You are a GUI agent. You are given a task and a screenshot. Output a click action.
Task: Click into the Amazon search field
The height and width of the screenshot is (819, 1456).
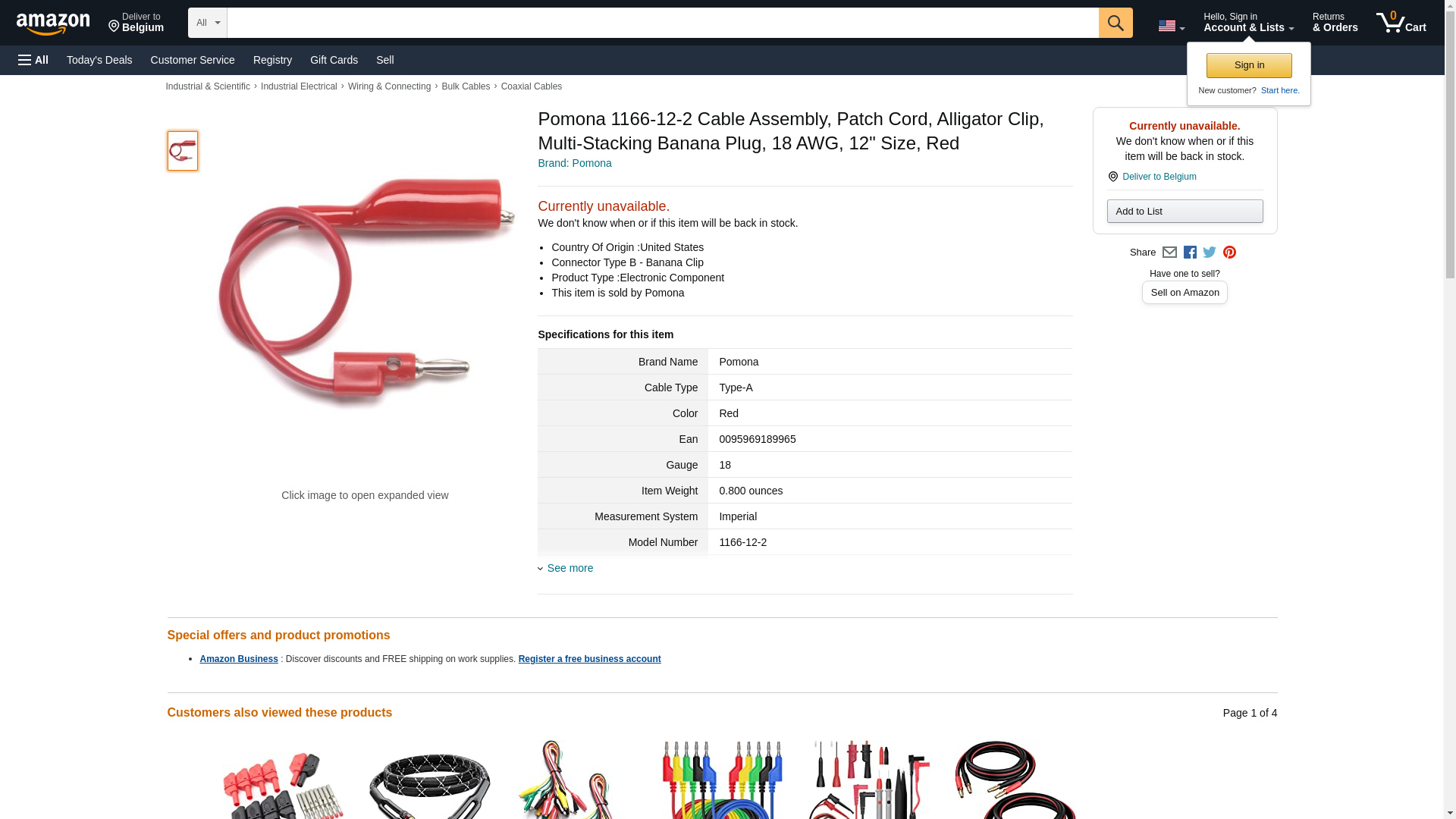pyautogui.click(x=662, y=23)
